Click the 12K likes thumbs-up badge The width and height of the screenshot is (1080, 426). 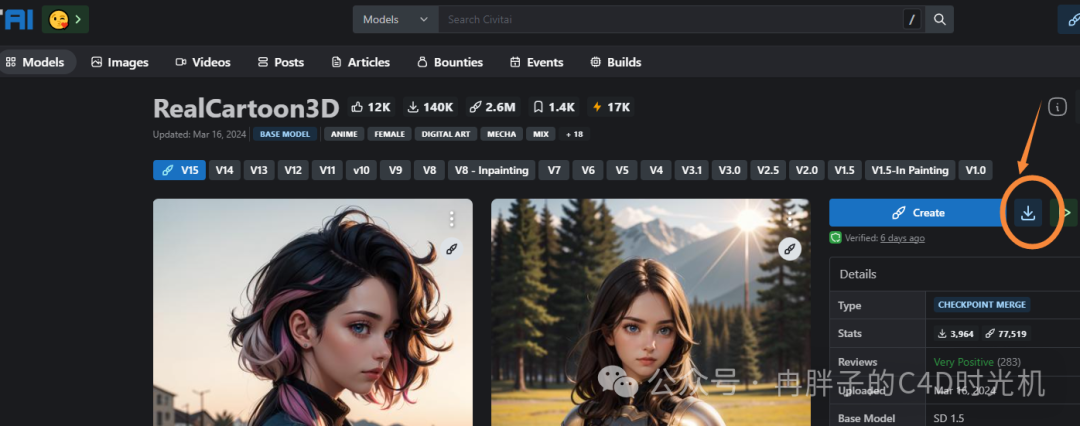[x=371, y=107]
